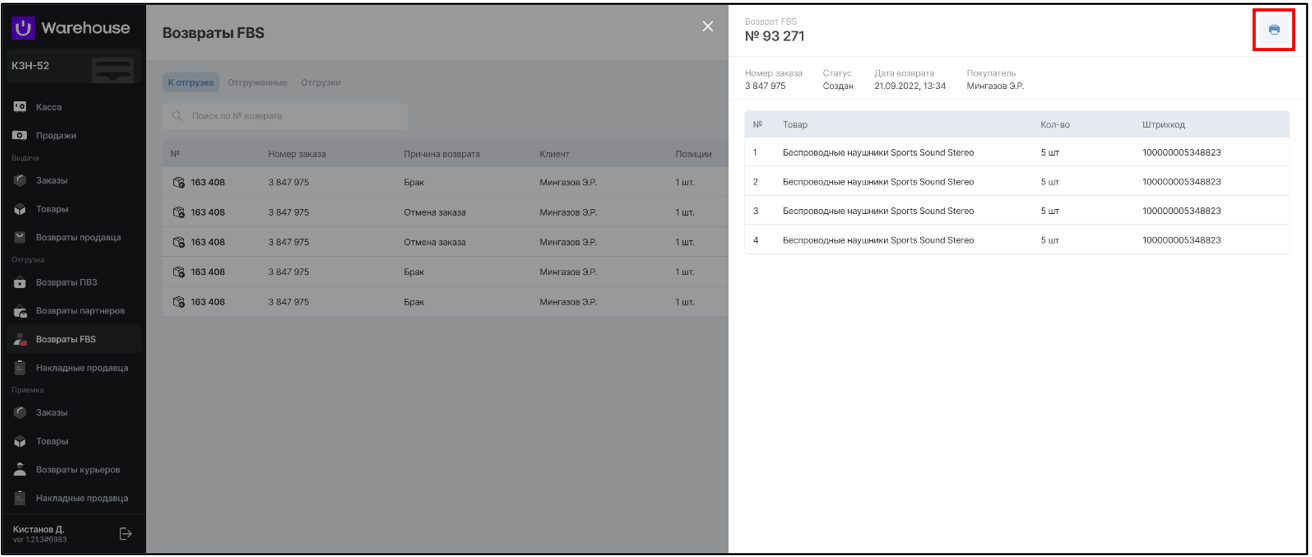This screenshot has height=557, width=1312.
Task: Click the Причина возврата column header
Action: click(441, 154)
